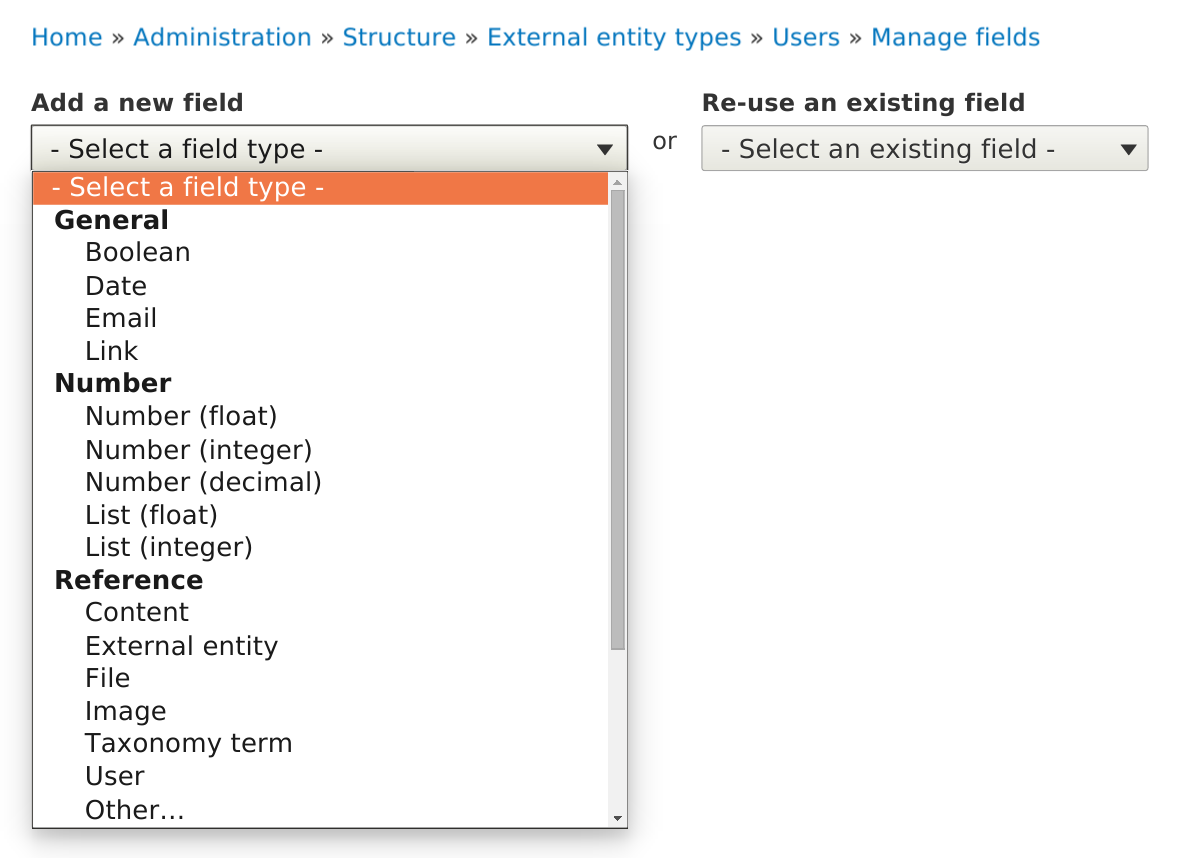Image resolution: width=1184 pixels, height=858 pixels.
Task: Expand the existing field dropdown arrow
Action: (1129, 148)
